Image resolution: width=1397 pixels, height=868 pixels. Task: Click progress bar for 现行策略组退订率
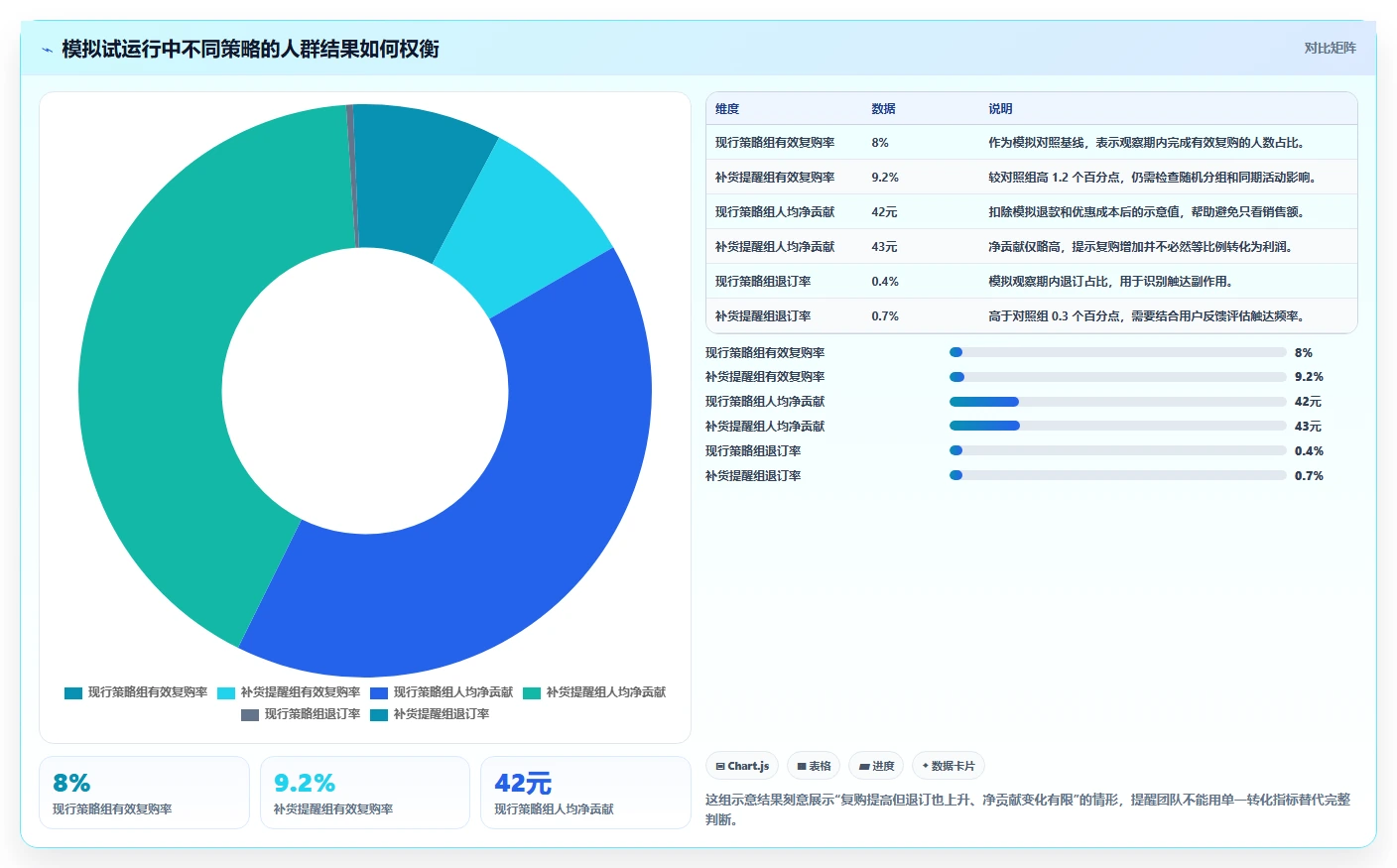coord(1118,450)
